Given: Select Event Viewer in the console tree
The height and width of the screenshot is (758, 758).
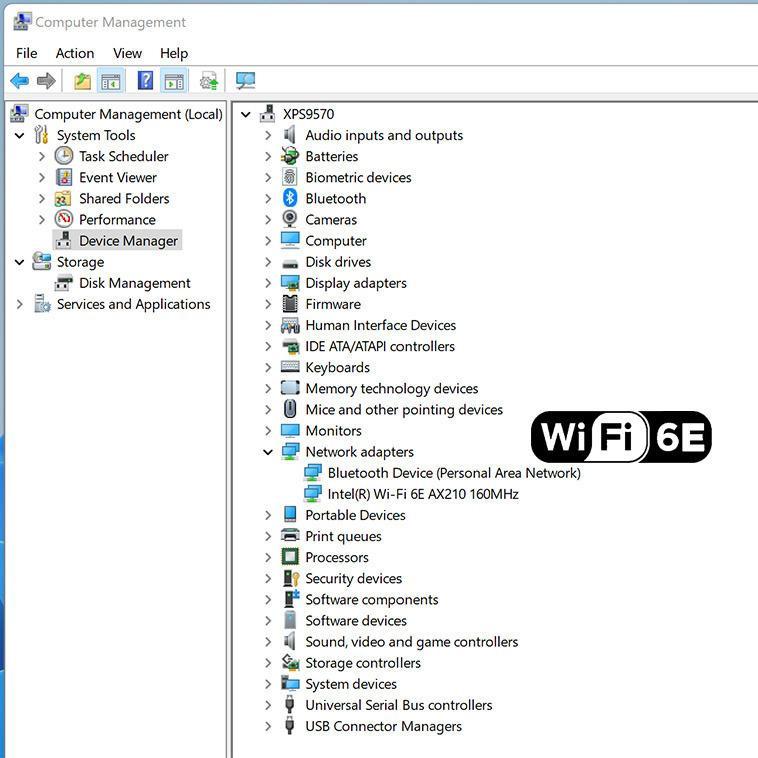Looking at the screenshot, I should coord(117,177).
